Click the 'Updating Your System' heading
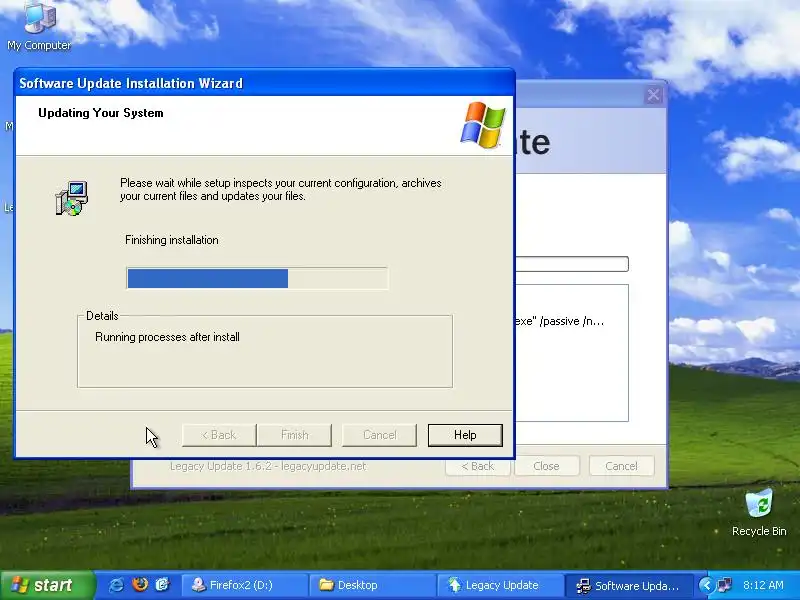800x600 pixels. coord(101,113)
